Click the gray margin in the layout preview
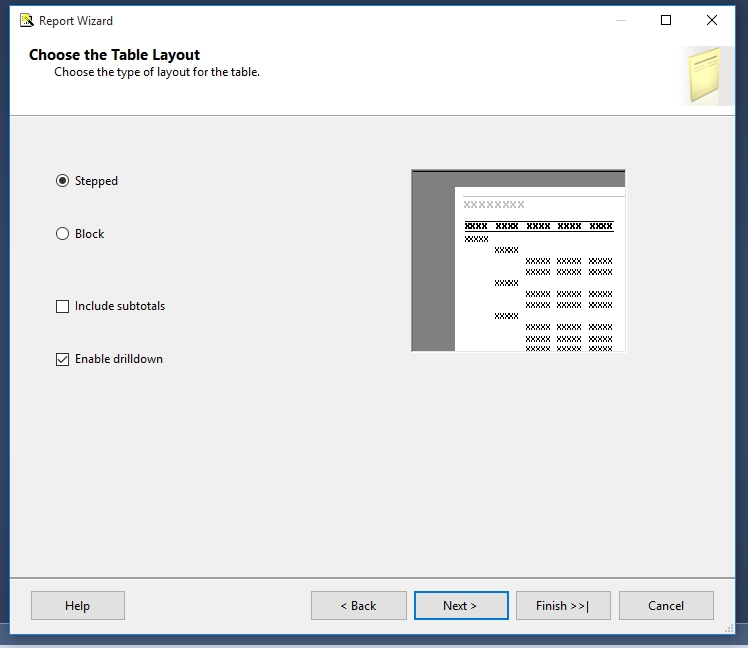The image size is (748, 648). click(x=432, y=270)
